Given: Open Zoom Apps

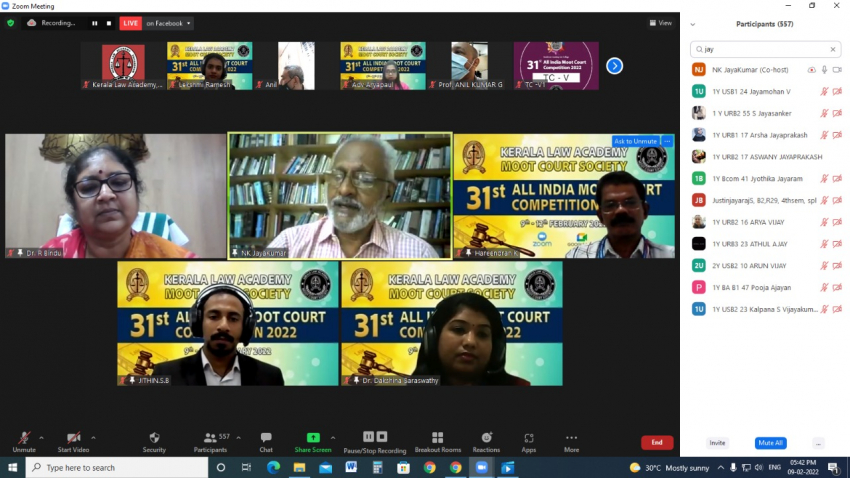Looking at the screenshot, I should 529,442.
